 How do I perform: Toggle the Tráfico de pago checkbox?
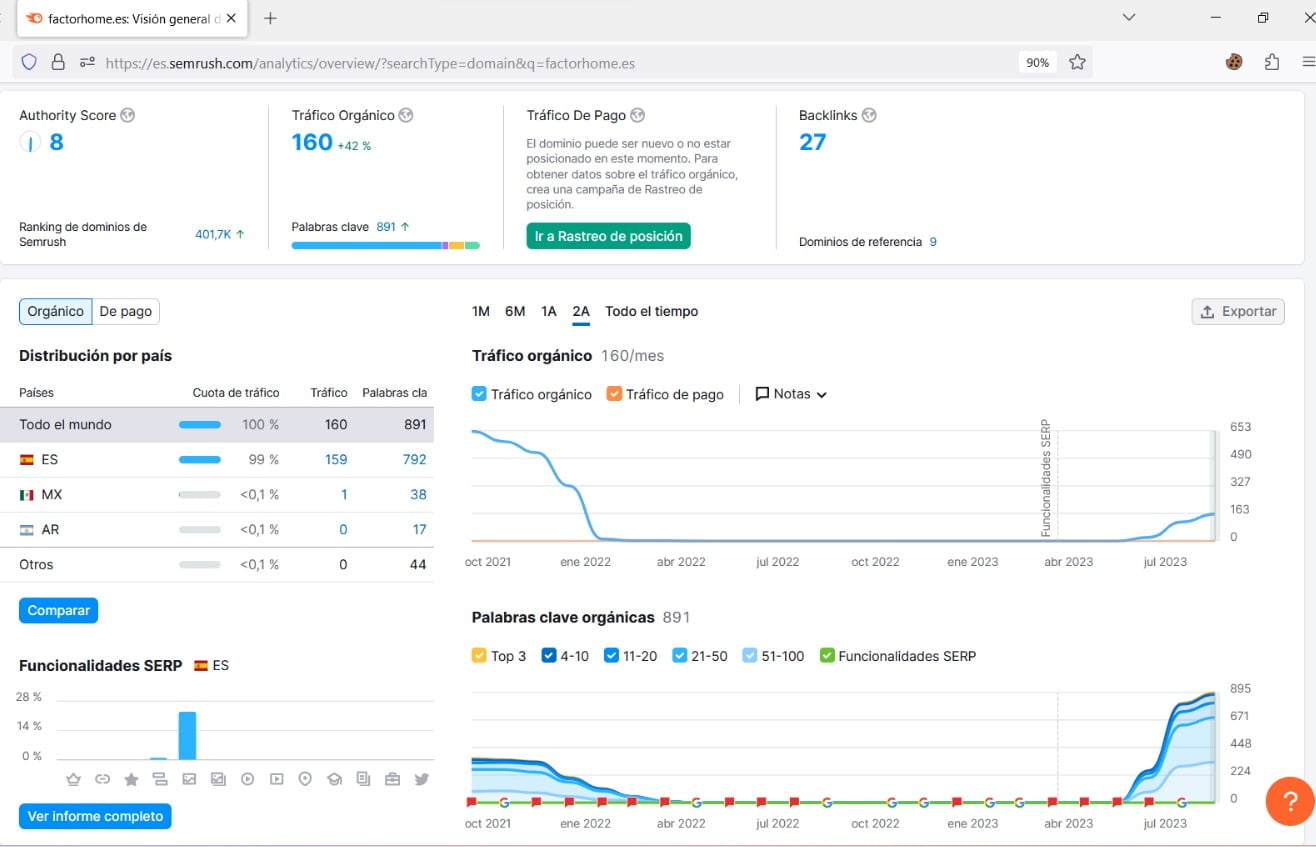(614, 394)
